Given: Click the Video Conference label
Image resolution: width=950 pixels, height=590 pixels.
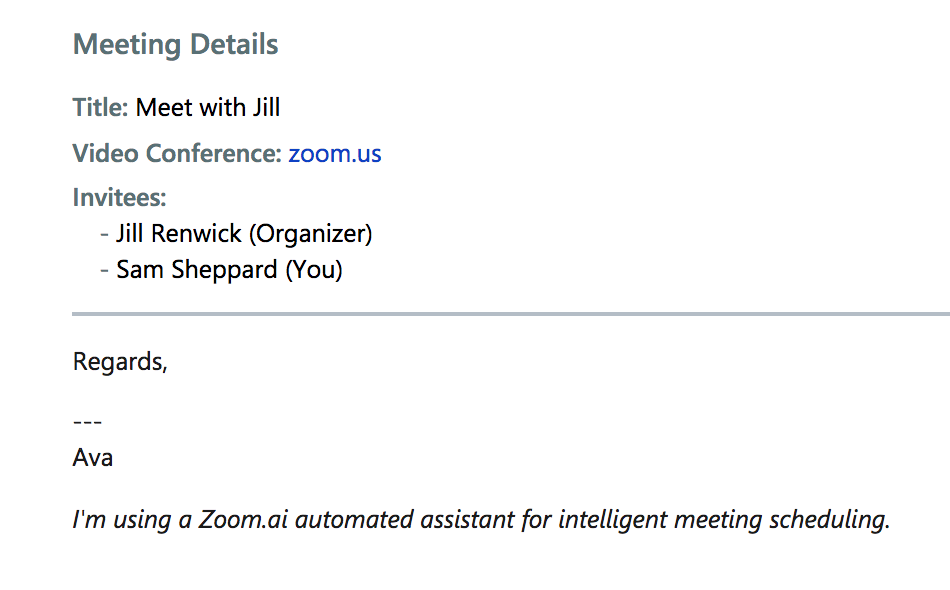Looking at the screenshot, I should pyautogui.click(x=177, y=154).
